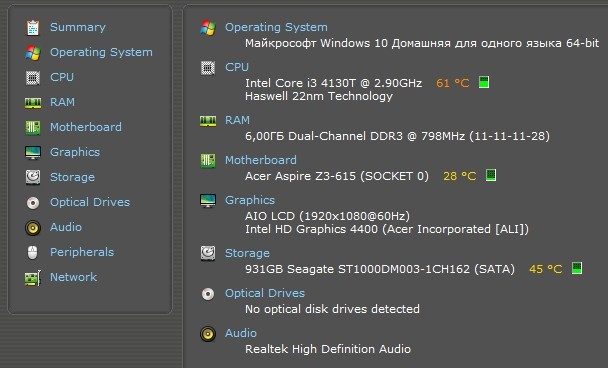Click the No optical disk drives detected text
Viewport: 608px width, 368px height.
pyautogui.click(x=332, y=309)
